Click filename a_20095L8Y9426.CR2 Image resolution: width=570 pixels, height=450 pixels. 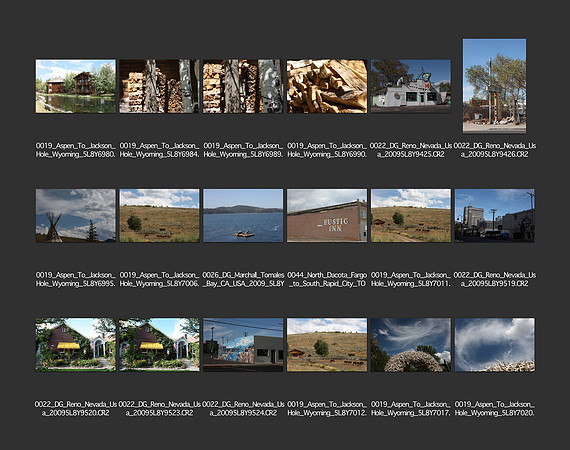494,150
